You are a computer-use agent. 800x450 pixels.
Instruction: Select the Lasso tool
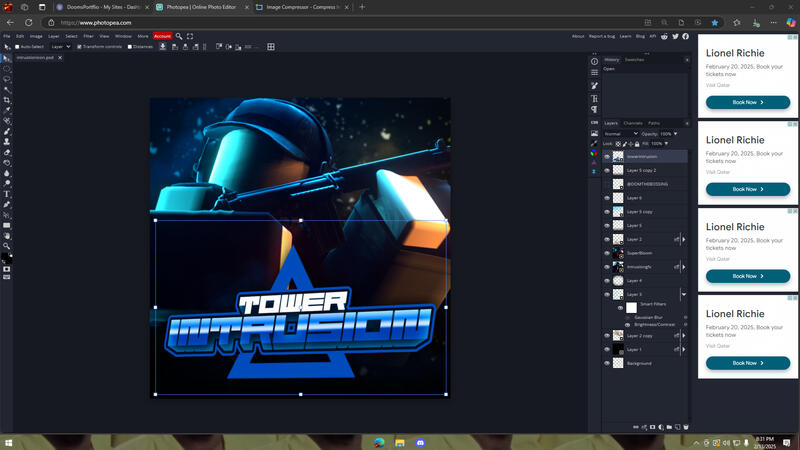coord(7,79)
